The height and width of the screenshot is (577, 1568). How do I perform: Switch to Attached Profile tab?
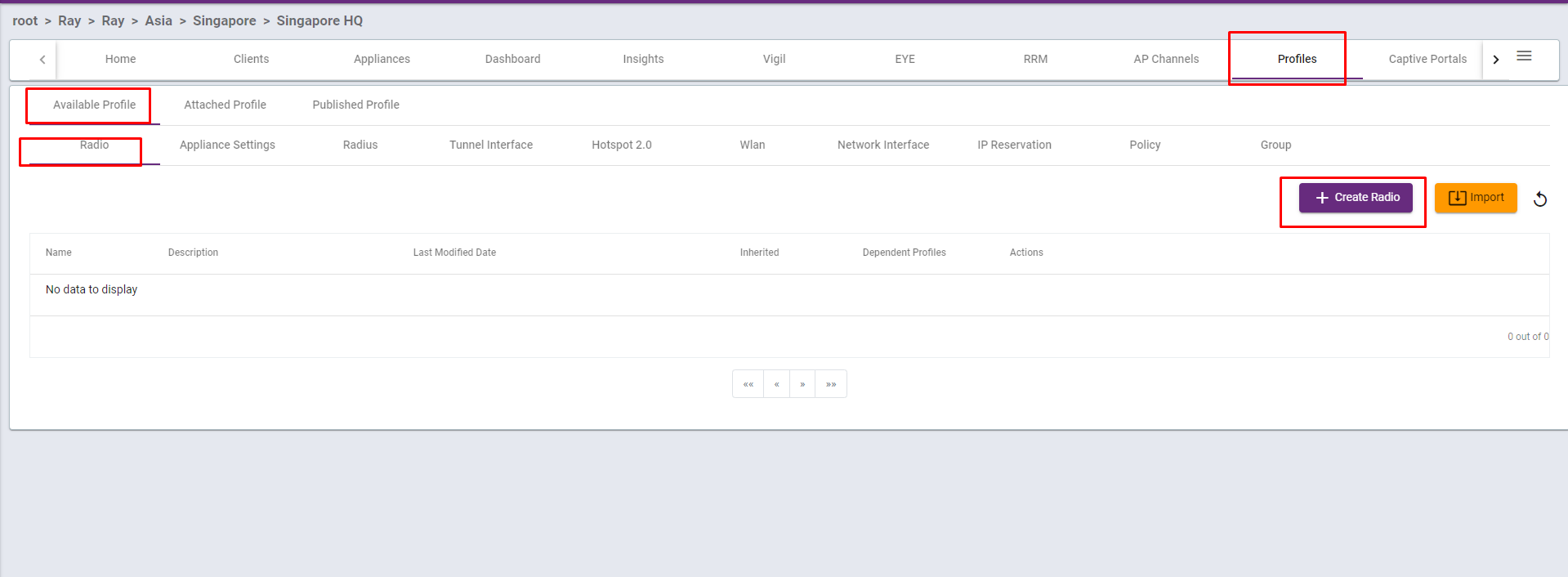click(x=226, y=105)
